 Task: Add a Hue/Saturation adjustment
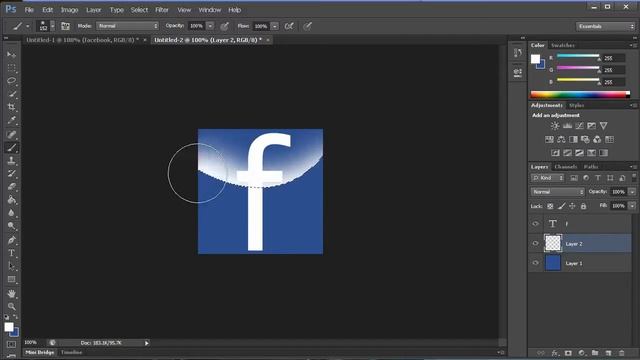549,140
